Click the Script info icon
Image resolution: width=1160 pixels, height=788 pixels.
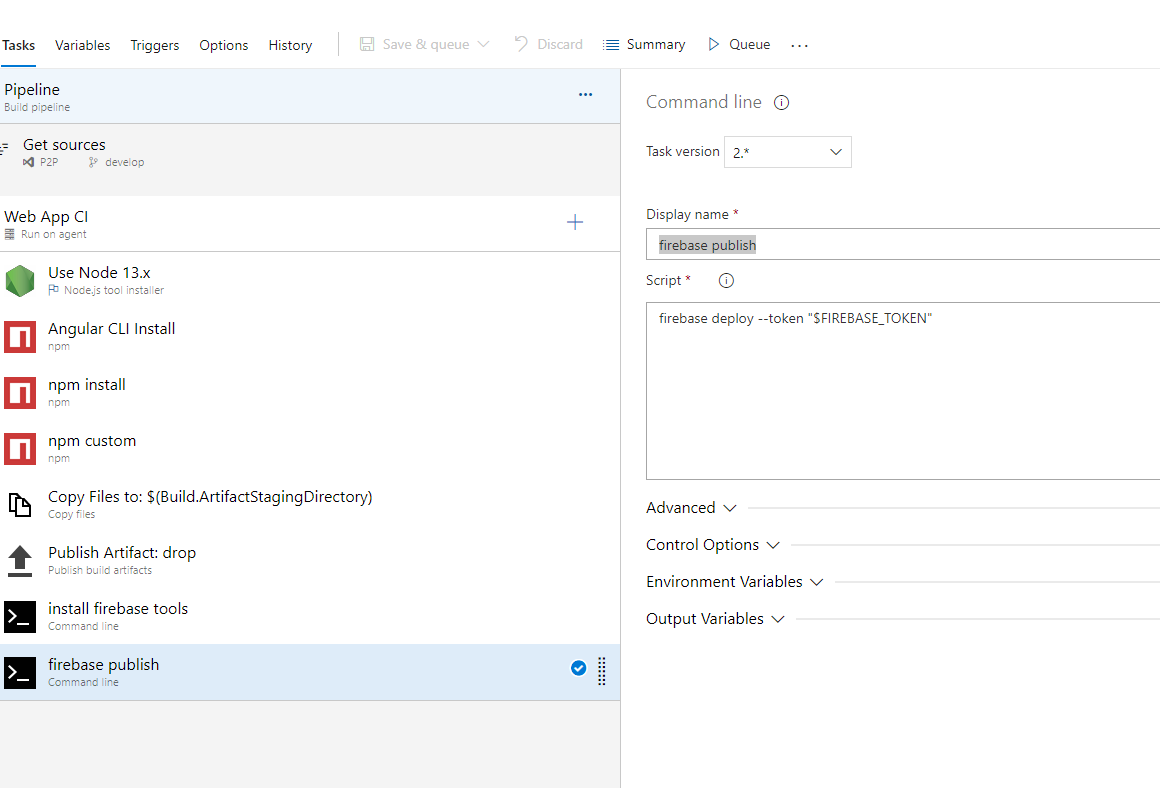pyautogui.click(x=726, y=280)
